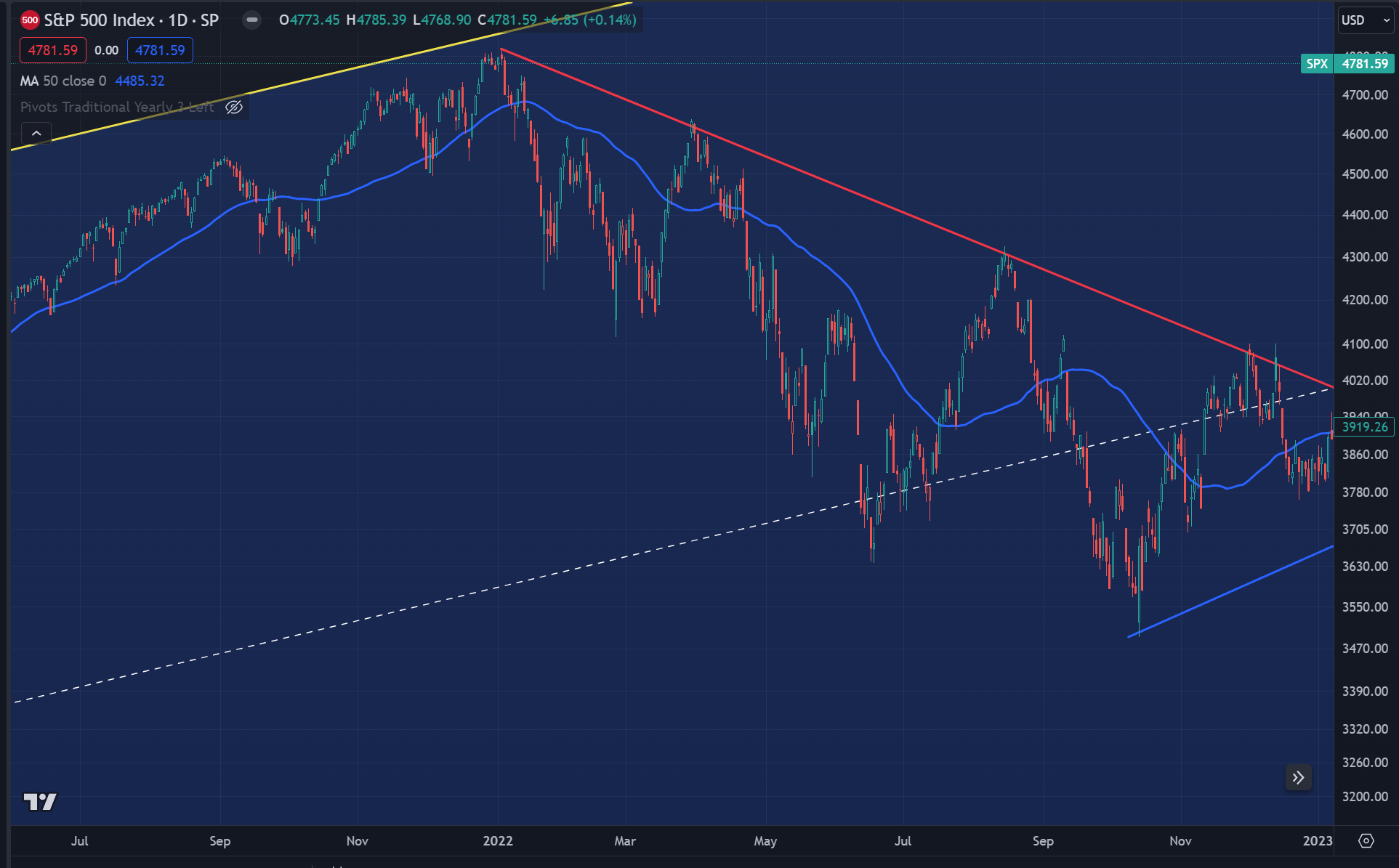
Task: Click the May label on time axis
Action: 765,841
